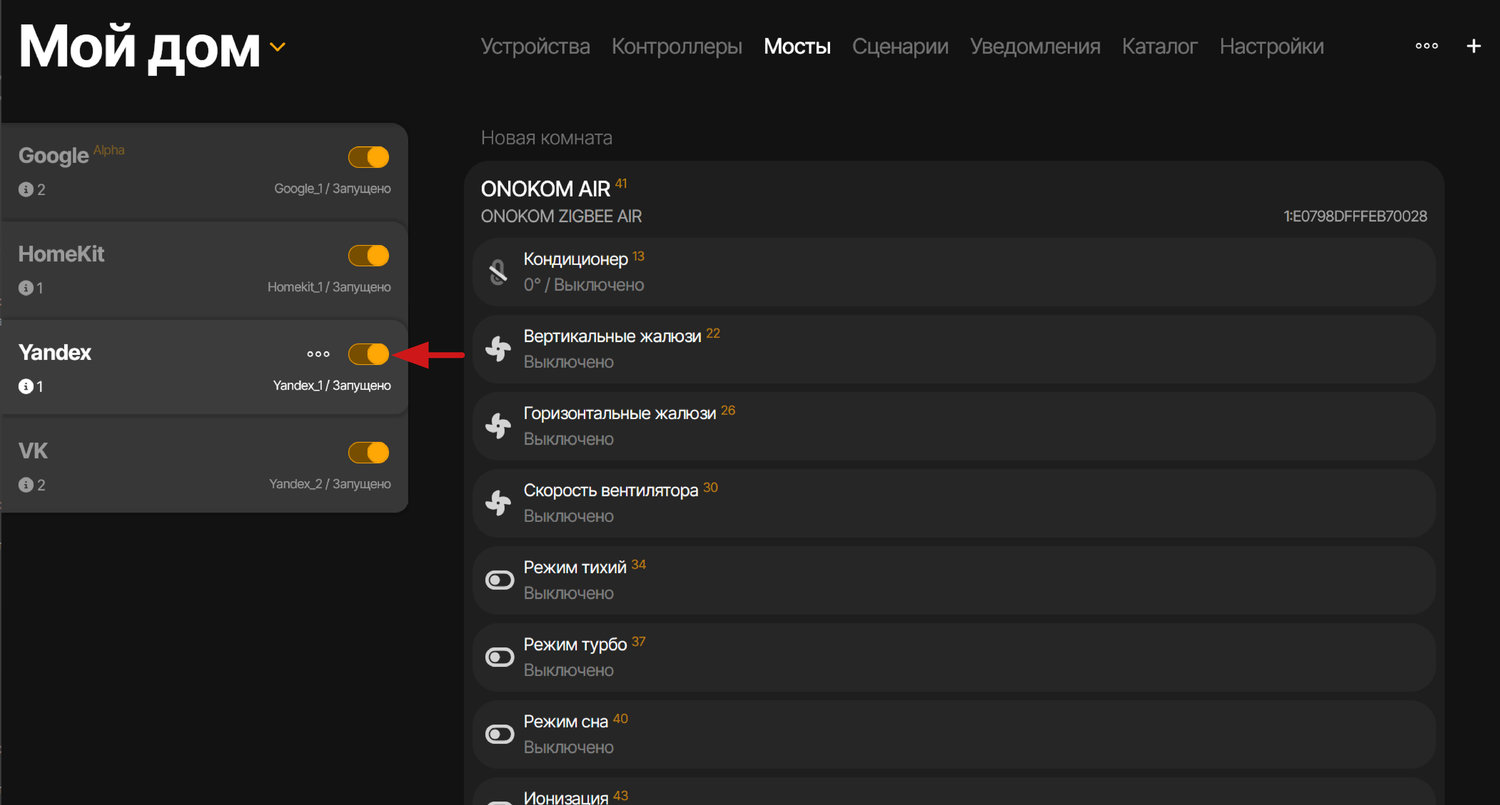
Task: Click the fan icon beside Вертикальные жалюзи
Action: point(498,348)
